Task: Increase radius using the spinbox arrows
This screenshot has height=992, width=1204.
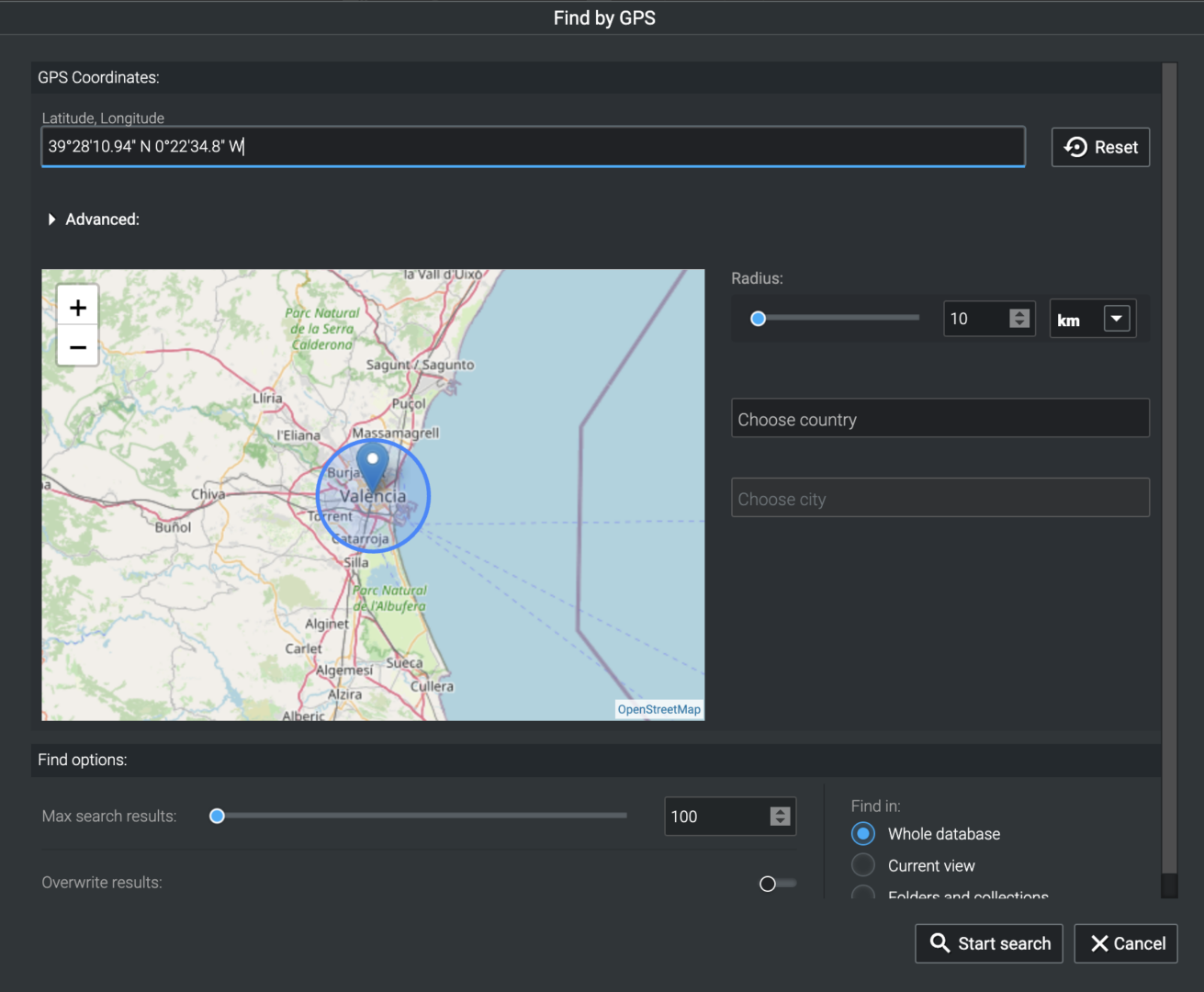Action: click(1018, 313)
